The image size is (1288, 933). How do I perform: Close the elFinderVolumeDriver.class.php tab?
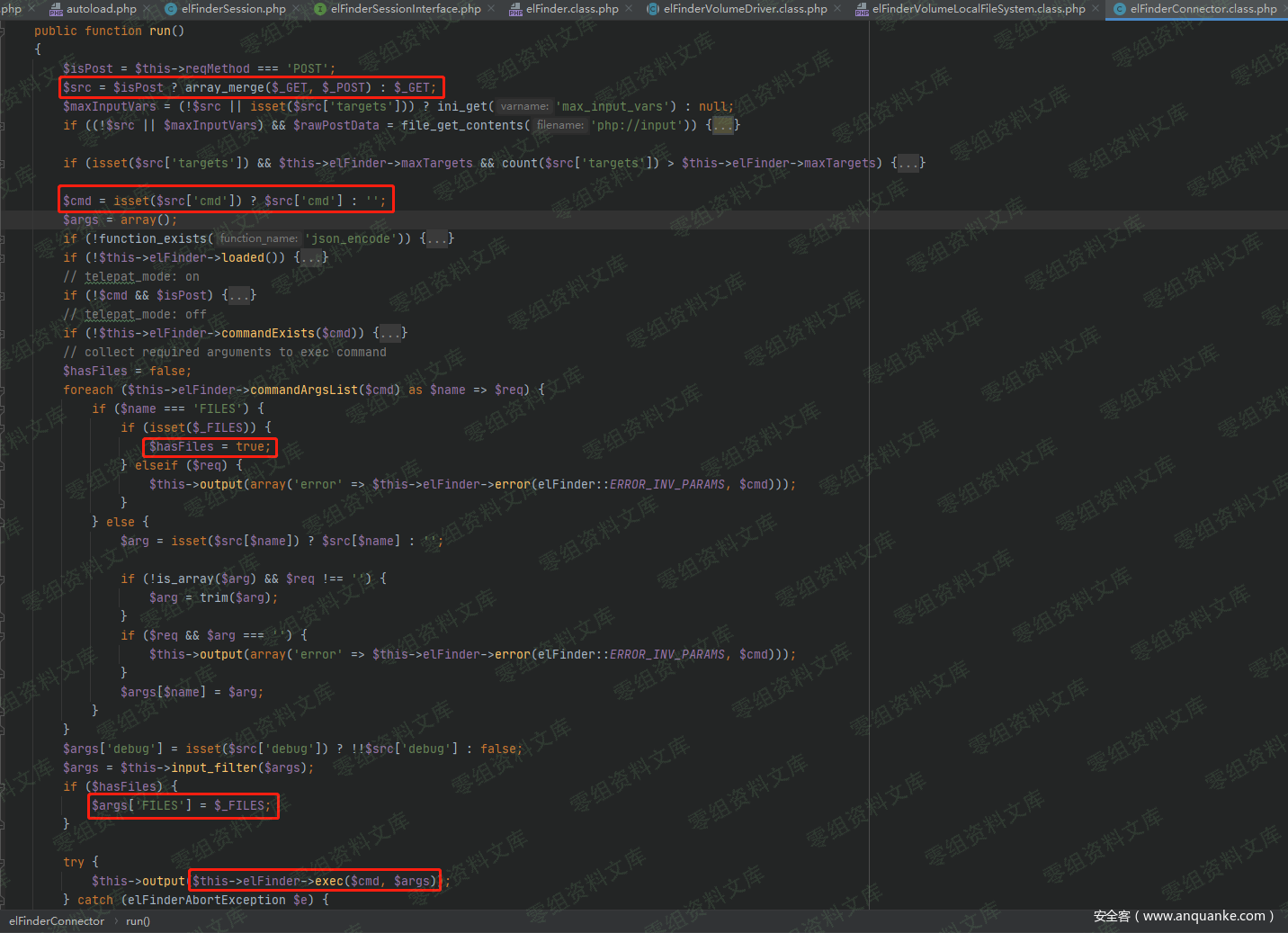pyautogui.click(x=837, y=9)
